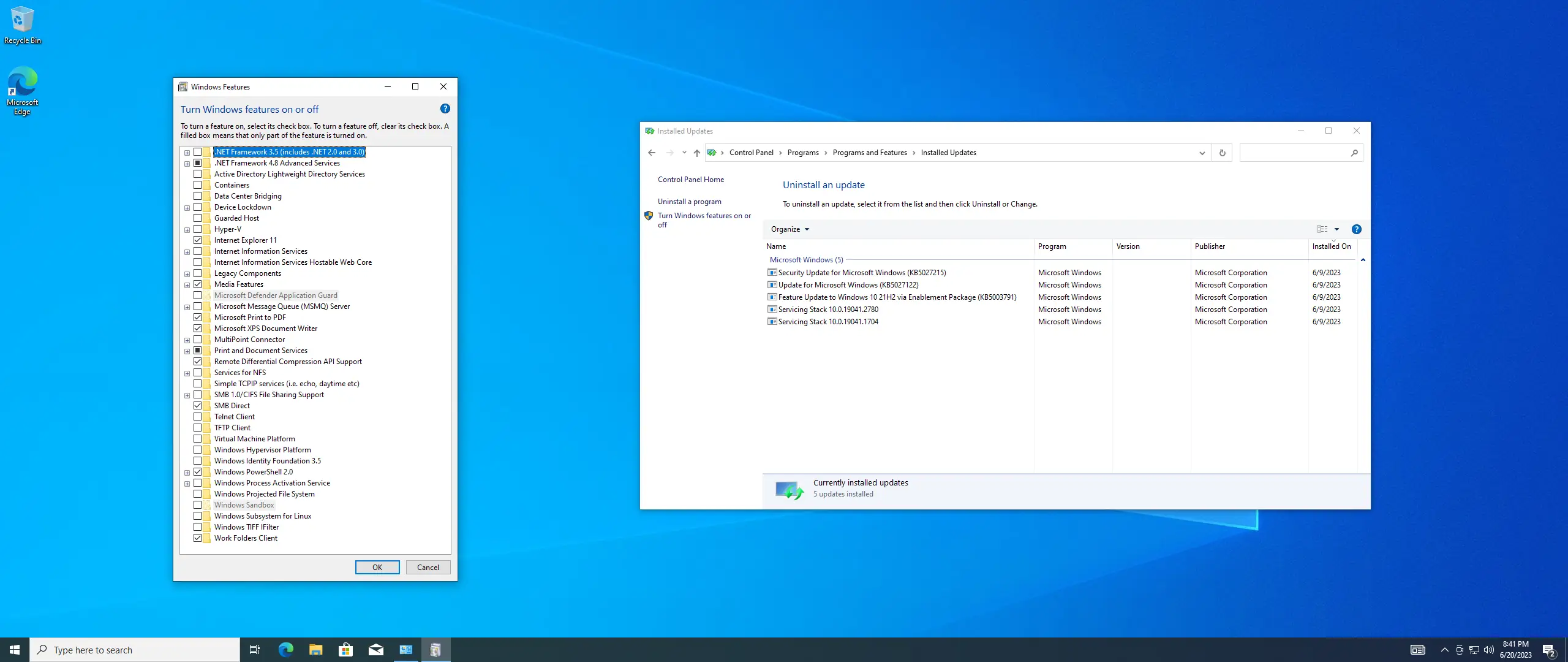
Task: Click the search box in Installed Updates
Action: coord(1292,153)
